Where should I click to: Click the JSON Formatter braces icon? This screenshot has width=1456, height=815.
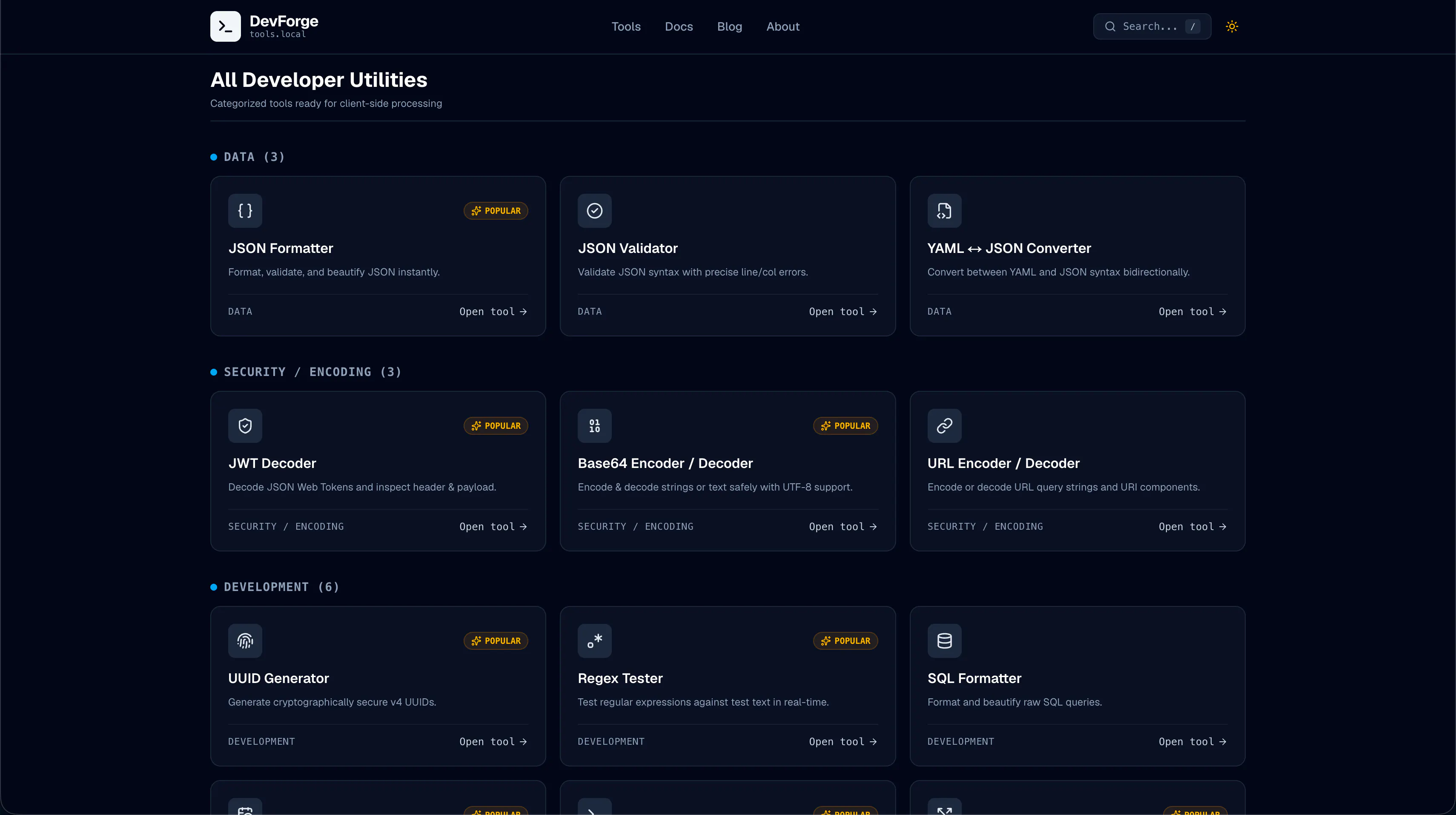[x=245, y=211]
